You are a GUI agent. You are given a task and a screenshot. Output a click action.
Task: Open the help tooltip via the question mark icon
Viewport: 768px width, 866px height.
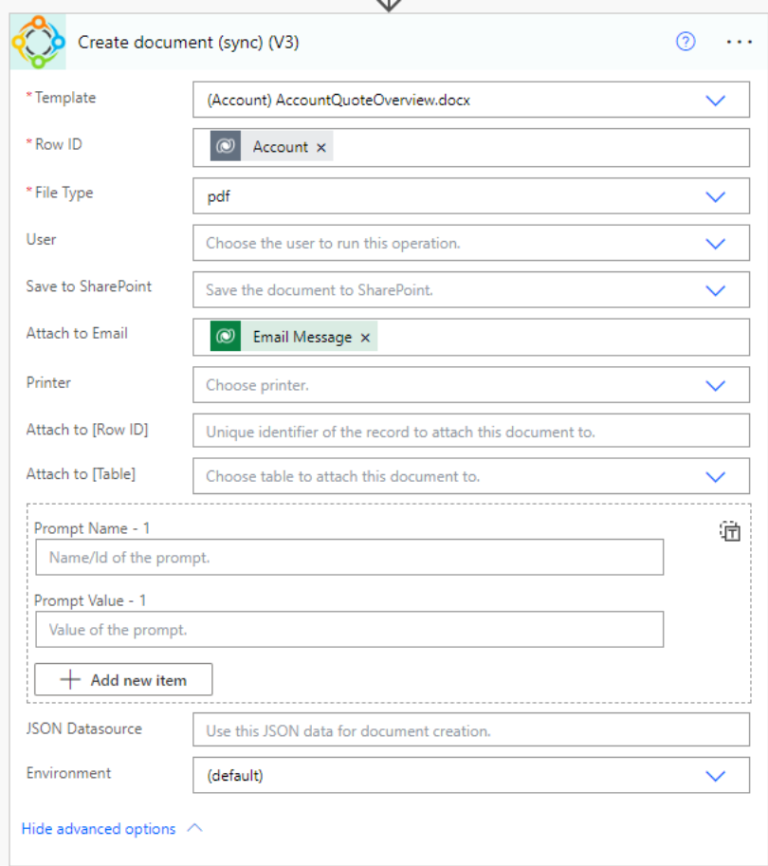686,42
